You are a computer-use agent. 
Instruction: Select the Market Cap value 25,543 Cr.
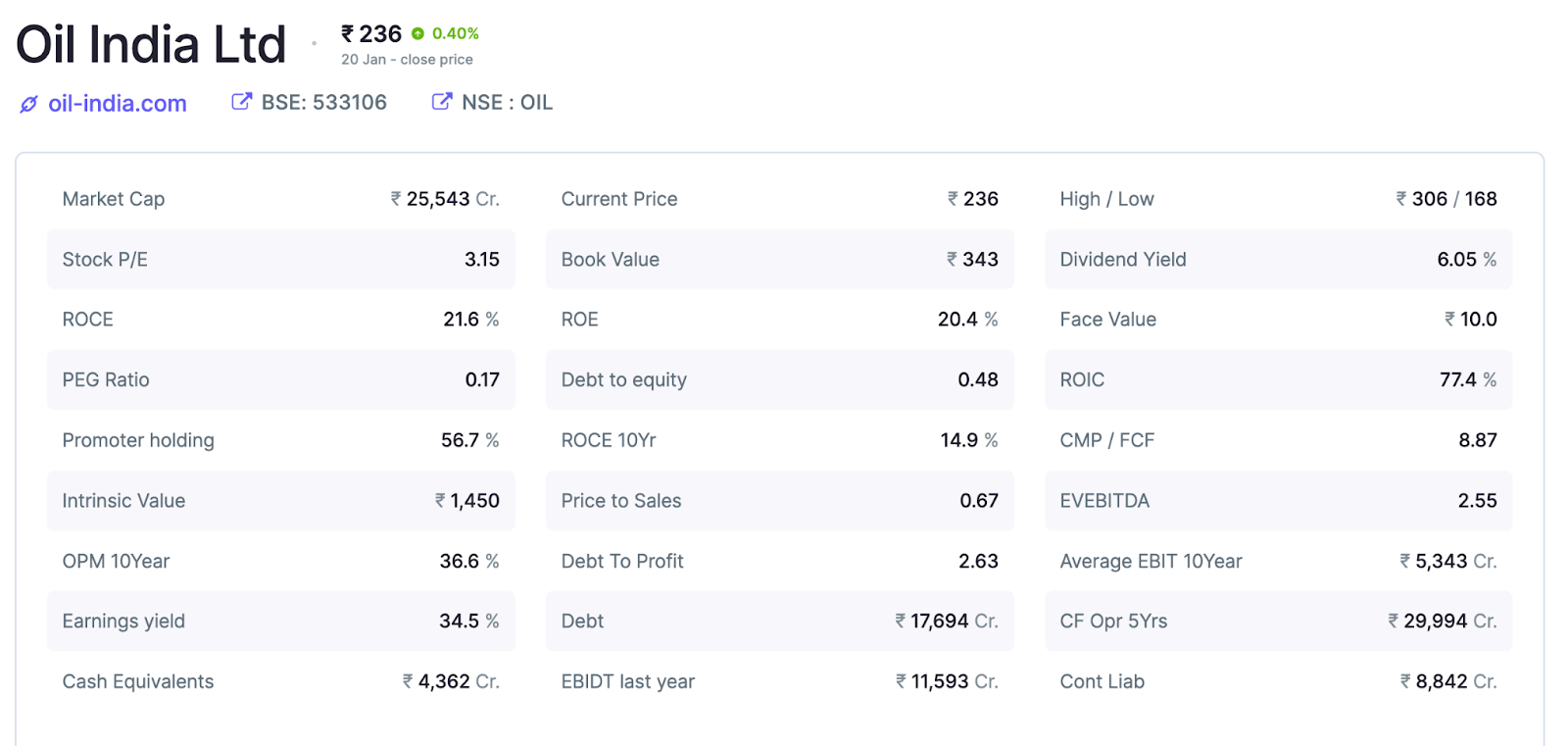click(x=445, y=199)
